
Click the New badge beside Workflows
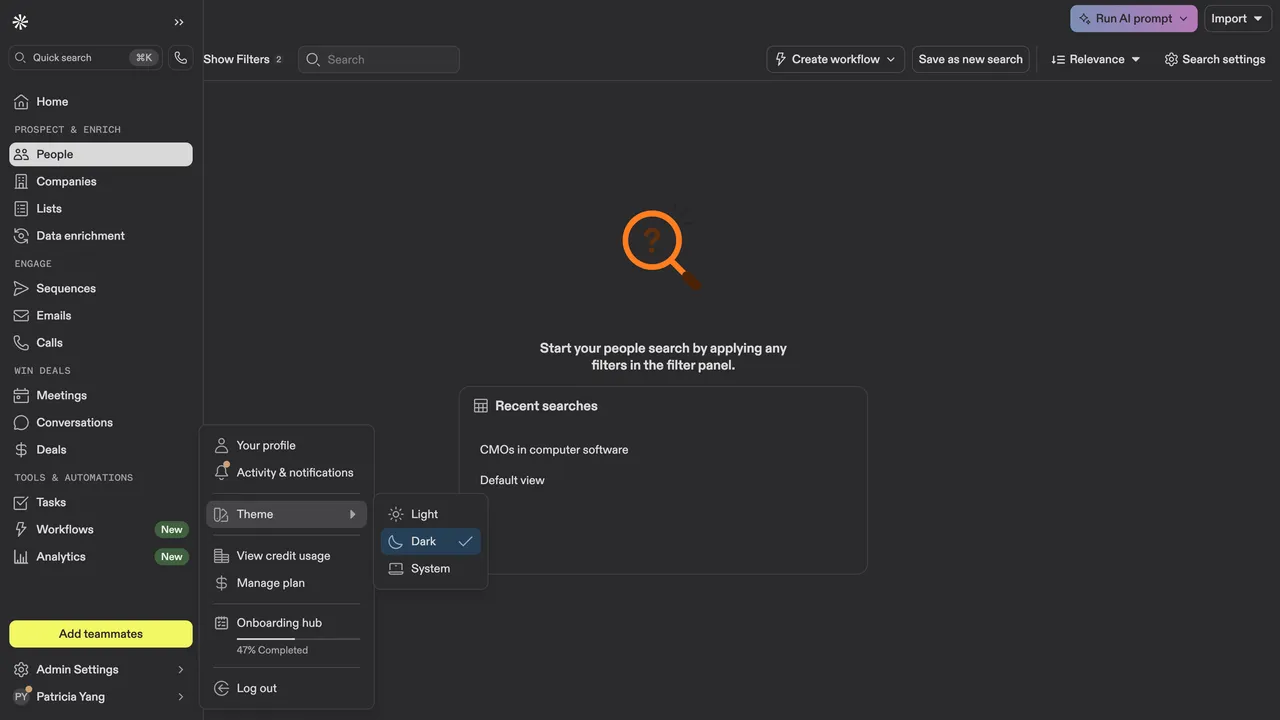click(x=172, y=530)
